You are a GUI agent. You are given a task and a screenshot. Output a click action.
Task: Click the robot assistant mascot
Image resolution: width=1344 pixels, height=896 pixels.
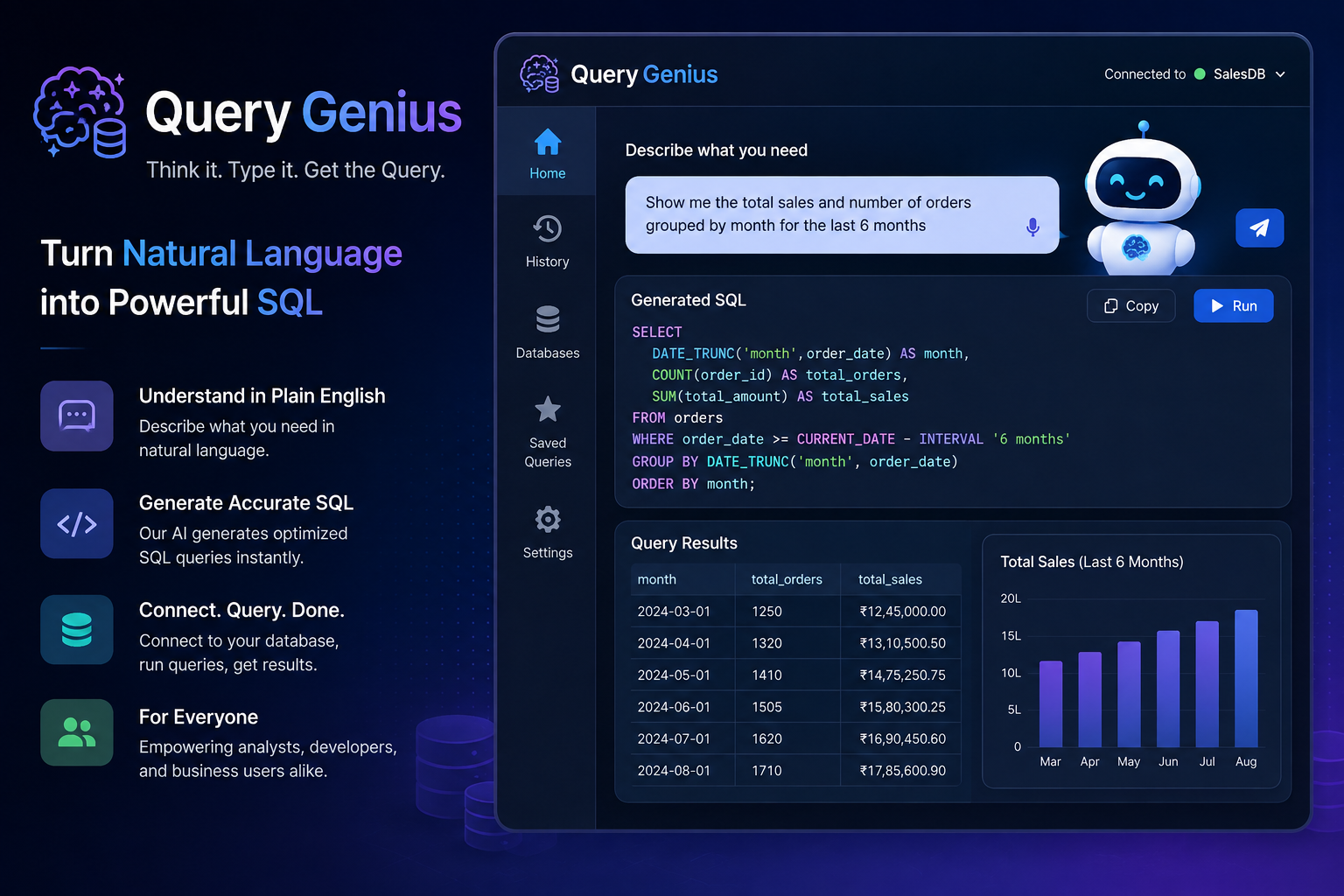(1142, 199)
